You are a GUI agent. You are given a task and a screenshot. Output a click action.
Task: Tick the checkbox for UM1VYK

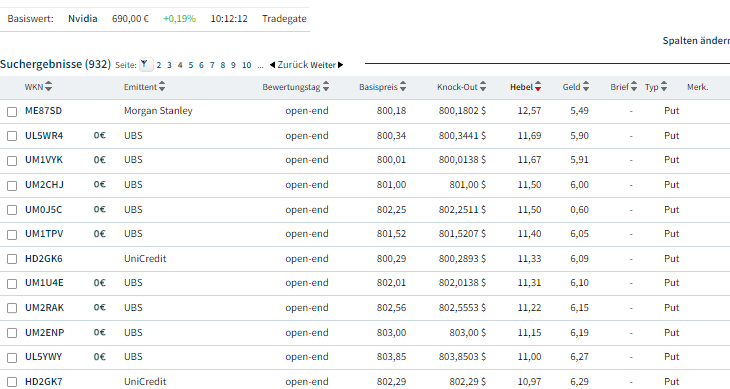pos(12,161)
